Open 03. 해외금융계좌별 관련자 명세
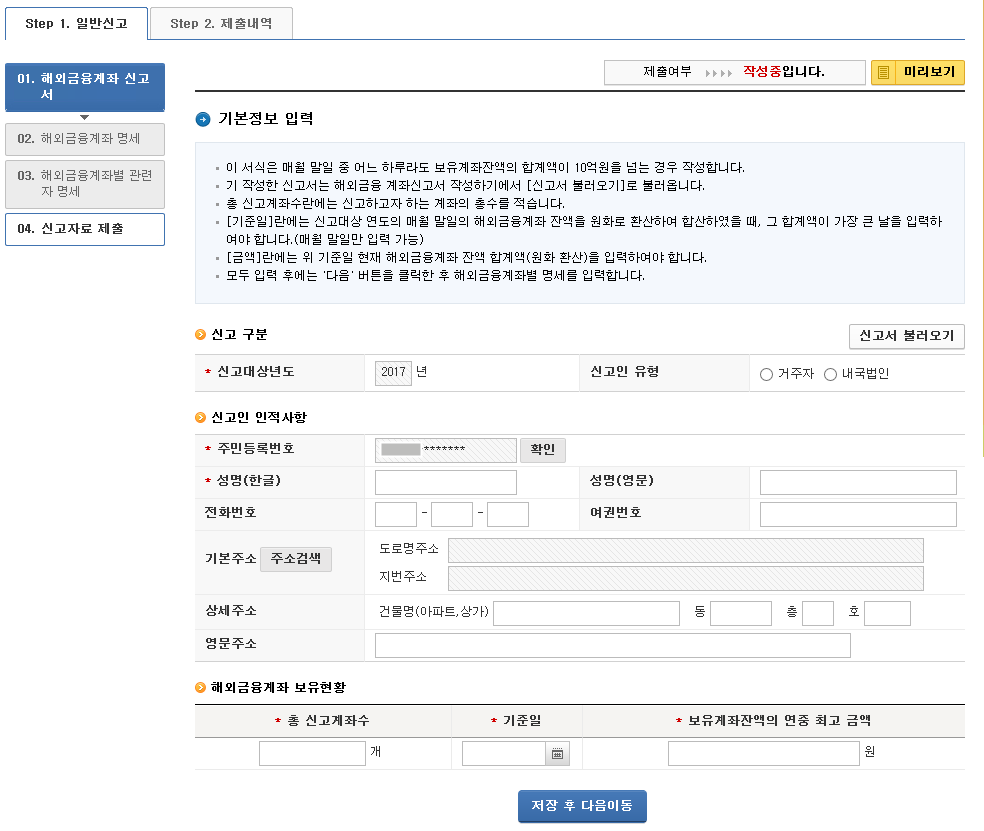This screenshot has height=831, width=984. click(x=85, y=183)
